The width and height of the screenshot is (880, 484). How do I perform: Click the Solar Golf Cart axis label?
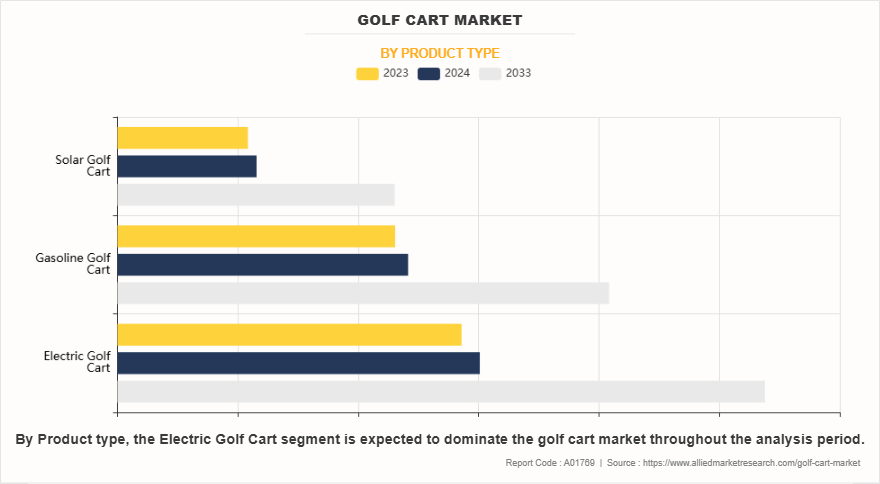tap(83, 165)
